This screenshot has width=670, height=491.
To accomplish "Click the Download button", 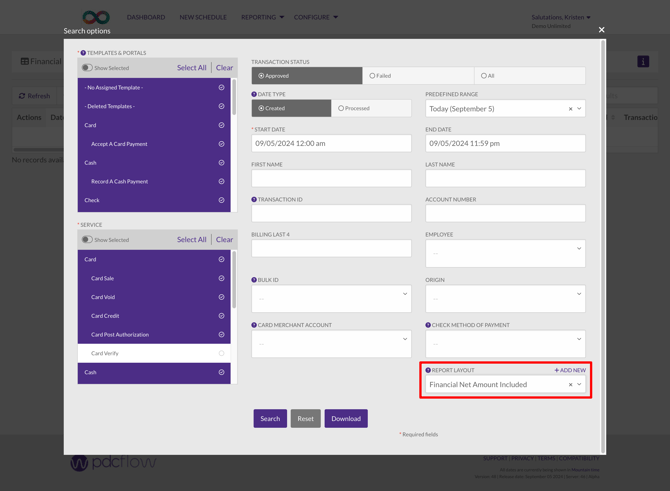I will coord(346,418).
